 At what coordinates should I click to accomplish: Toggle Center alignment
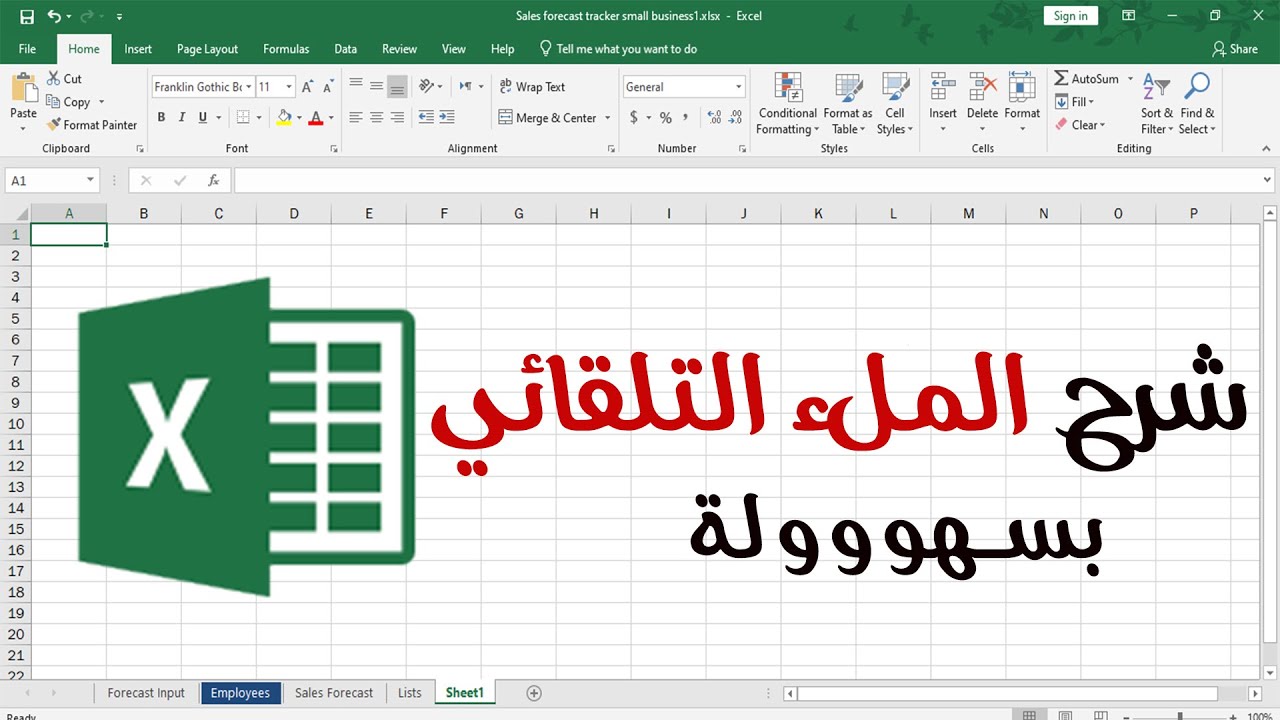tap(376, 117)
